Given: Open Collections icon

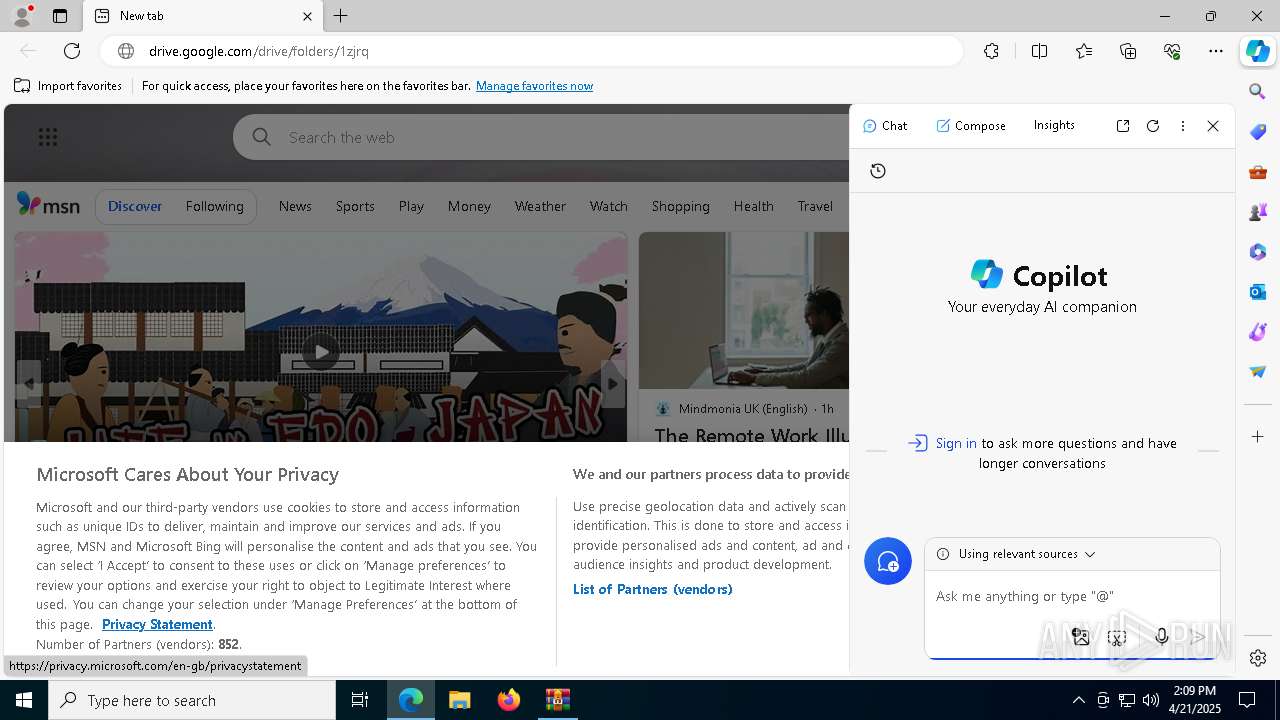Looking at the screenshot, I should click(x=1128, y=51).
